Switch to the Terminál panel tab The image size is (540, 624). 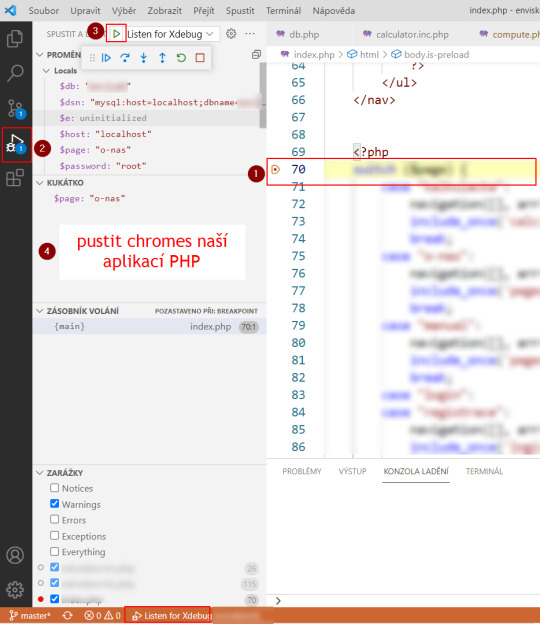[484, 471]
